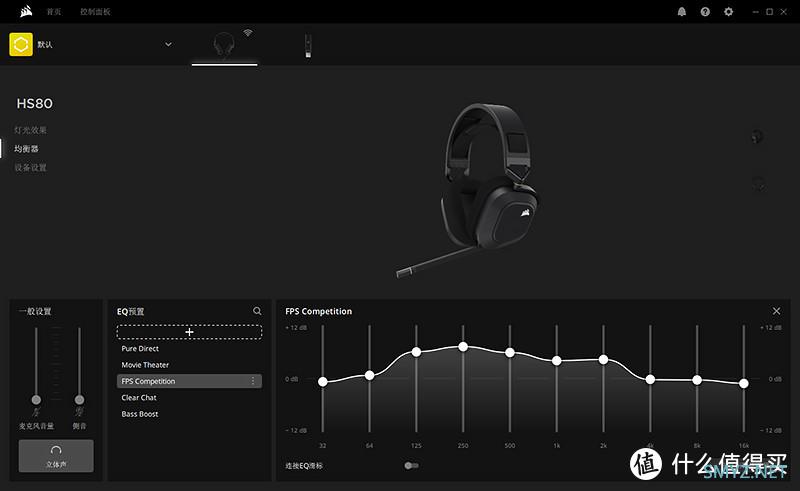Select the USB wireless dongle device icon
The image size is (800, 491).
(x=308, y=45)
